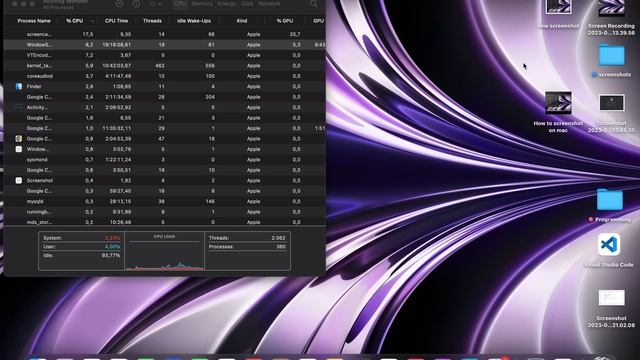The image size is (640, 360).
Task: Click the stop process icon in Activity Monitor toolbar
Action: click(x=119, y=4)
